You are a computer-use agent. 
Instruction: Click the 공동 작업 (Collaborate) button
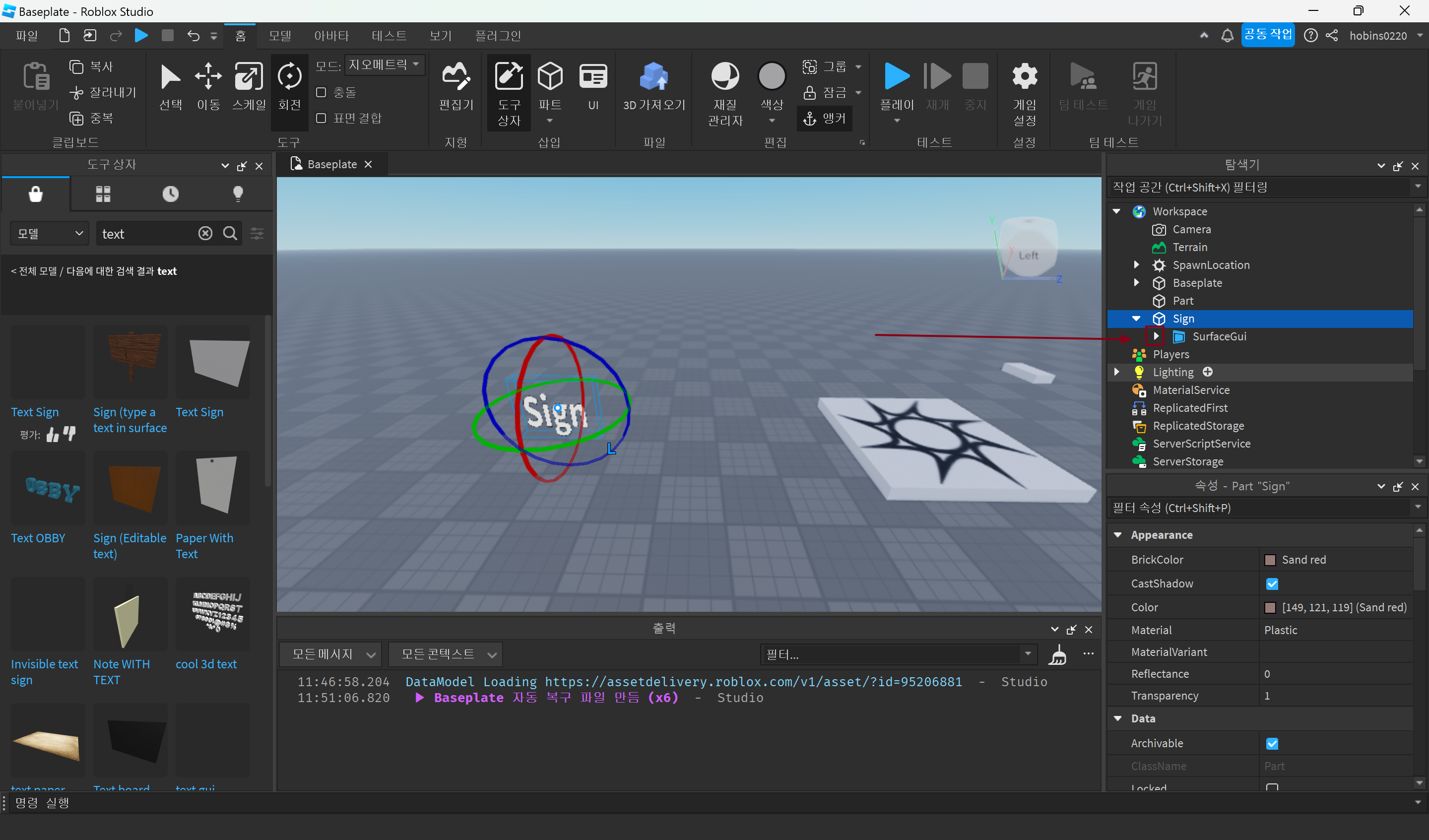pyautogui.click(x=1267, y=35)
